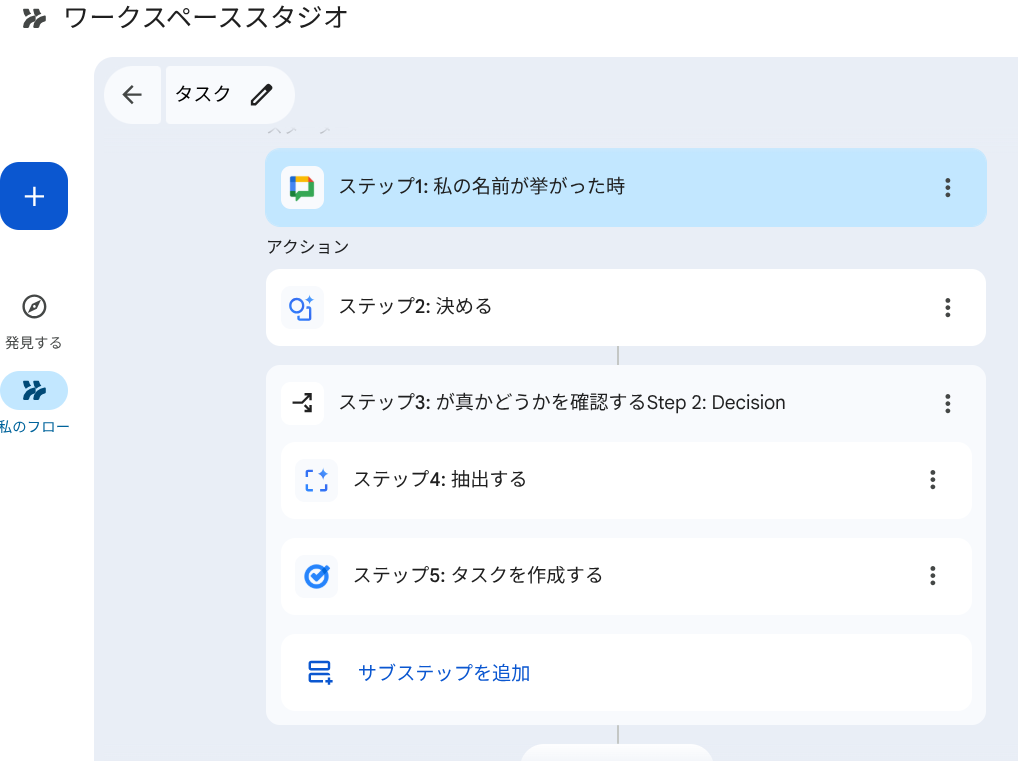Open more options menu for ステップ2

[947, 307]
